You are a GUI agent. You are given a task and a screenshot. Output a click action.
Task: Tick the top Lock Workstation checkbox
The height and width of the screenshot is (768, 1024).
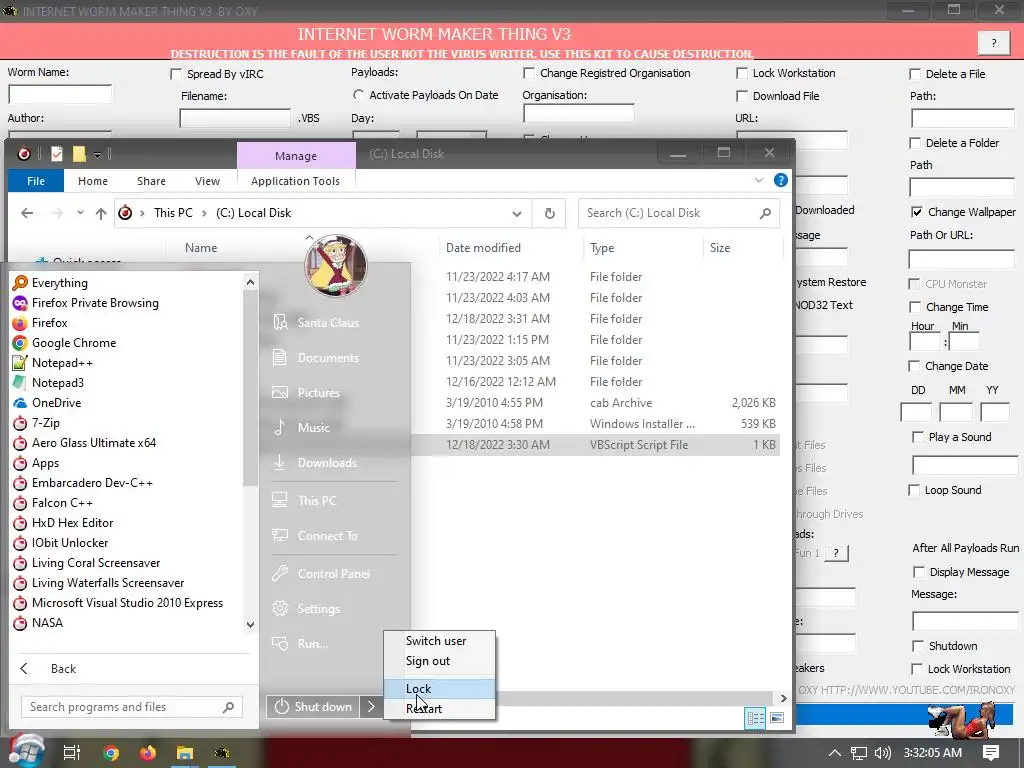[742, 73]
